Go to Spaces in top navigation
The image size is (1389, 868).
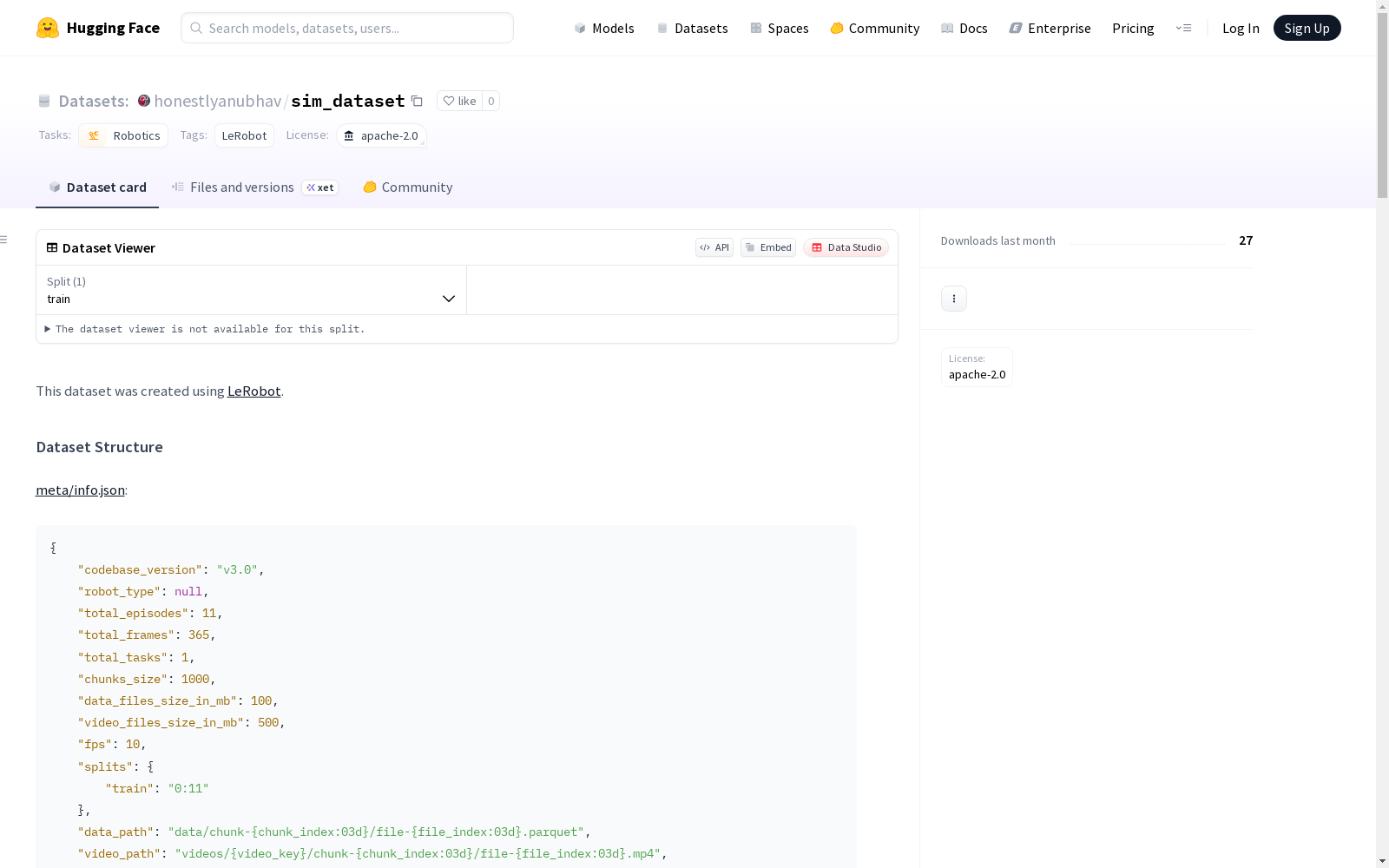(x=780, y=28)
